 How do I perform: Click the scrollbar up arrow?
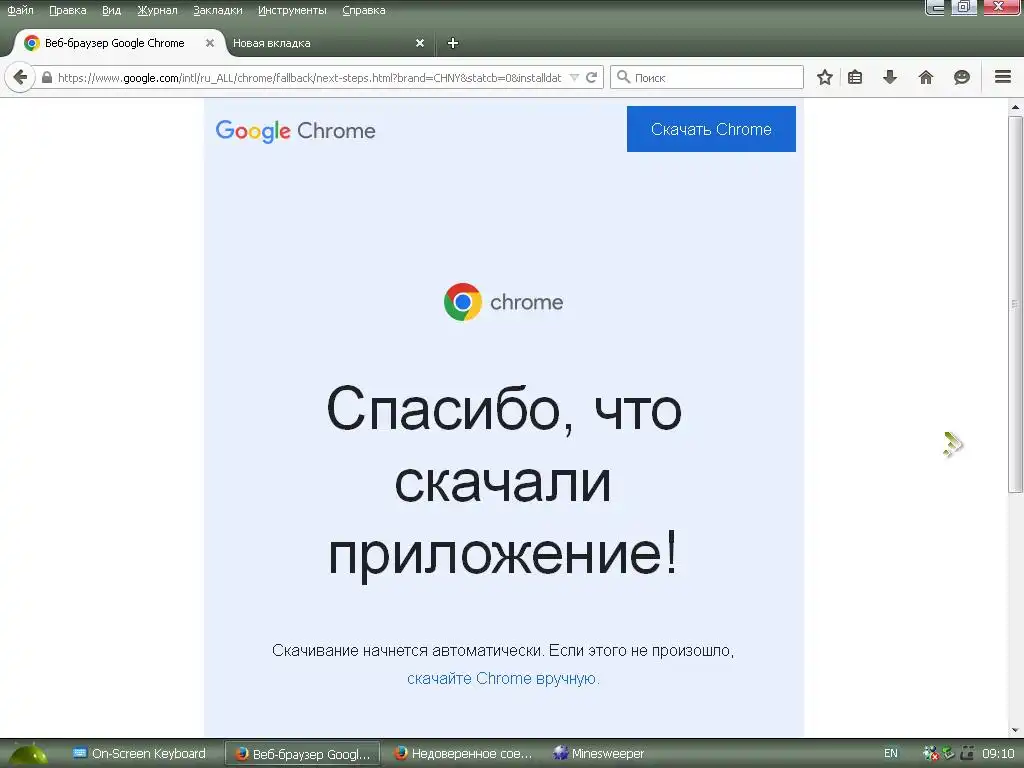click(1015, 106)
